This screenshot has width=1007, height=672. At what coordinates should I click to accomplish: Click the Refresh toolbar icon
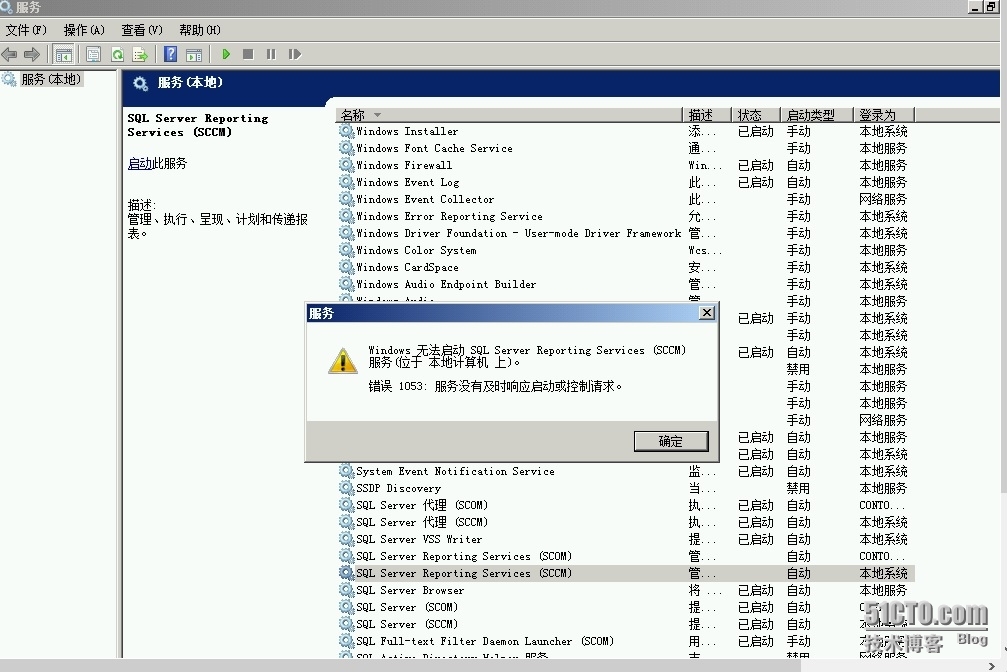tap(117, 55)
